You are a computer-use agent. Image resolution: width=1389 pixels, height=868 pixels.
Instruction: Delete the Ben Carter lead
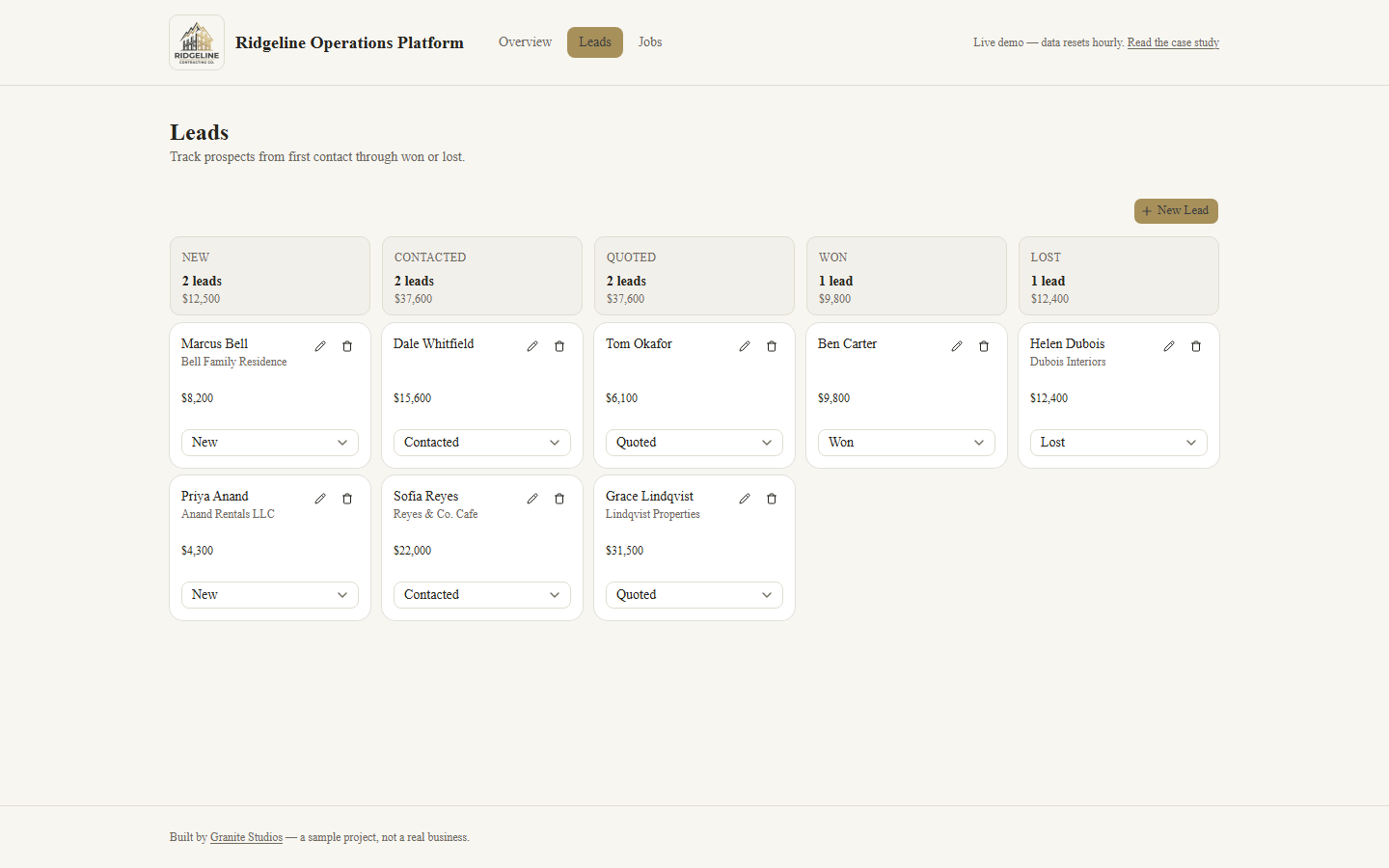(984, 346)
